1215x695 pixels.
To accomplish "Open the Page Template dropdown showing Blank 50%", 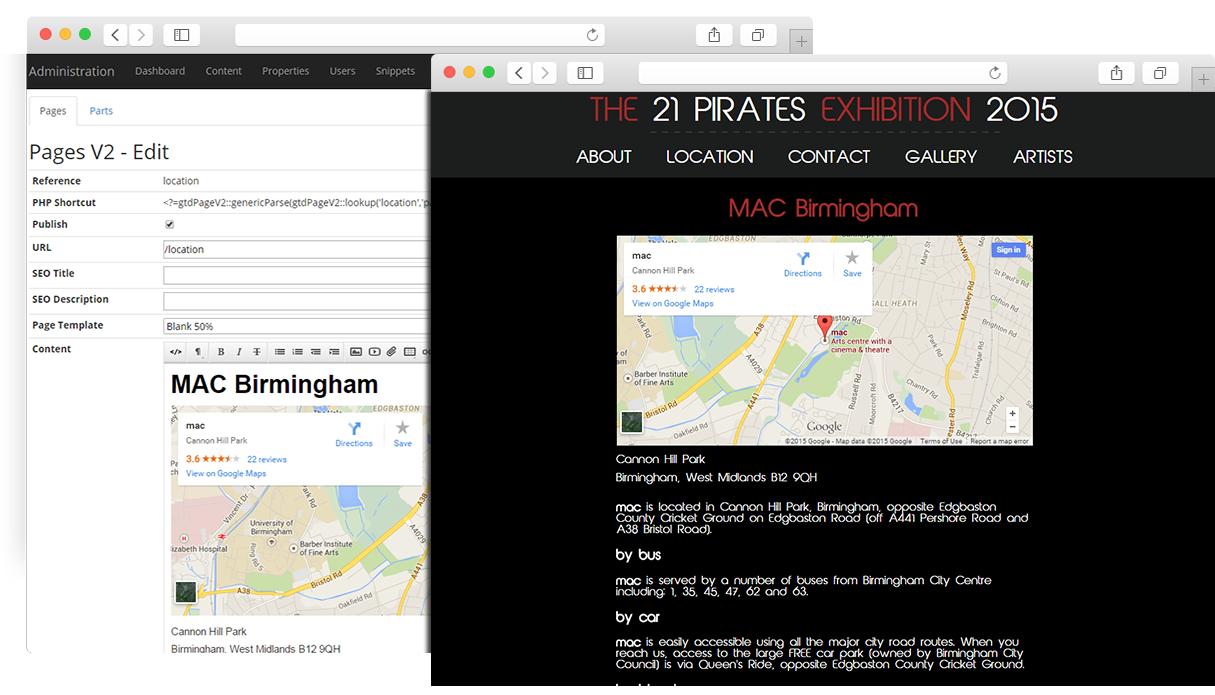I will click(297, 326).
